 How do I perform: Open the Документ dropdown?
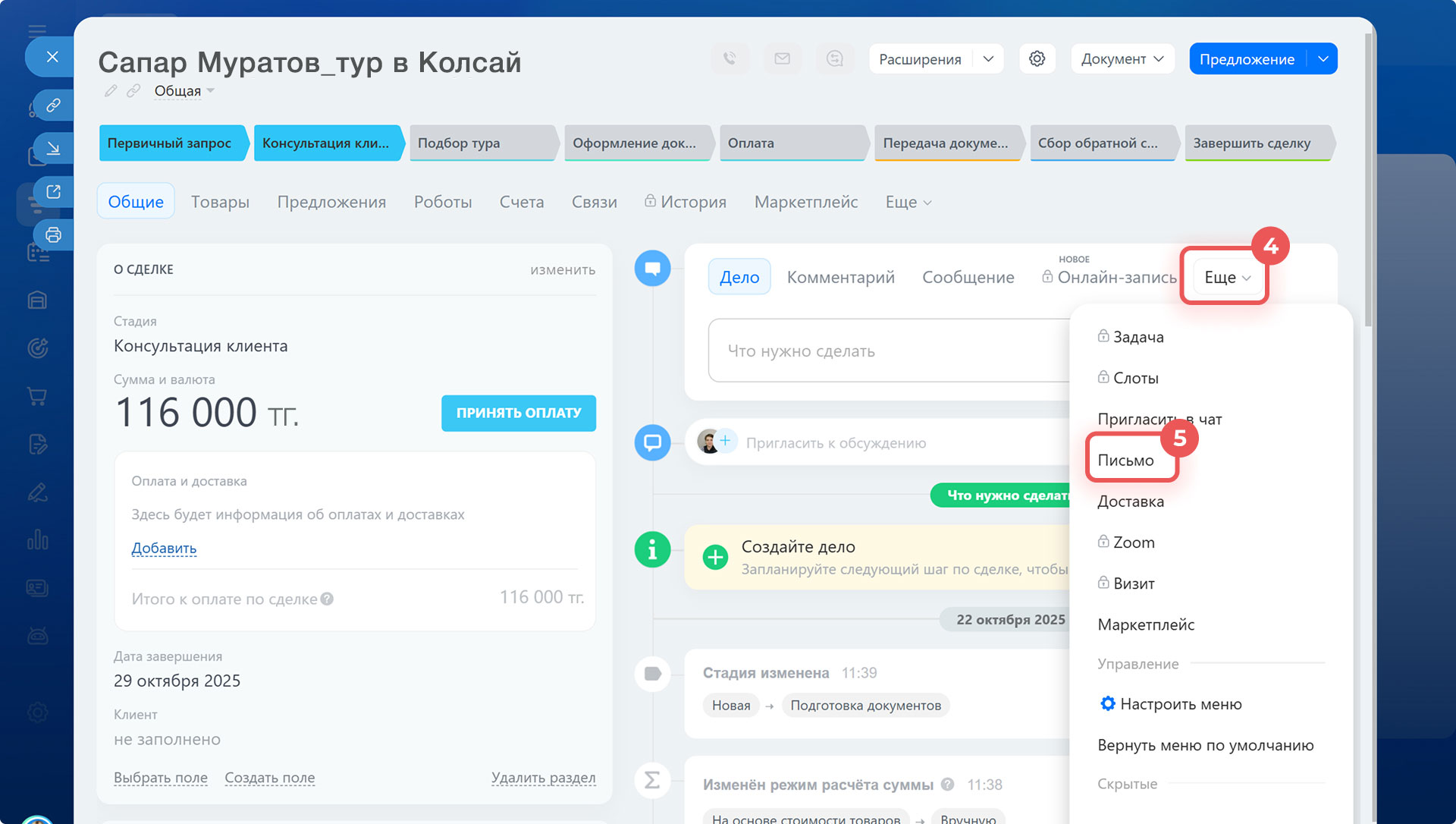(x=1122, y=58)
